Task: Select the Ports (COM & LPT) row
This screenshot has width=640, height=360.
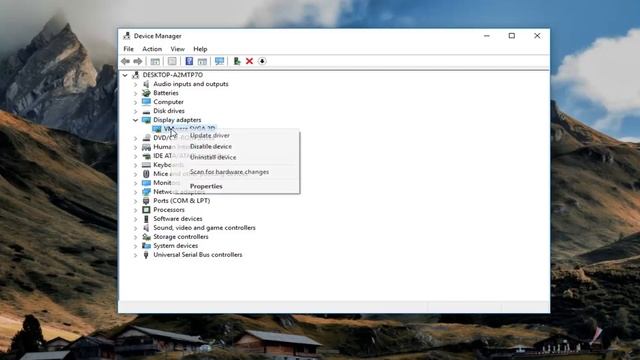Action: pyautogui.click(x=182, y=201)
